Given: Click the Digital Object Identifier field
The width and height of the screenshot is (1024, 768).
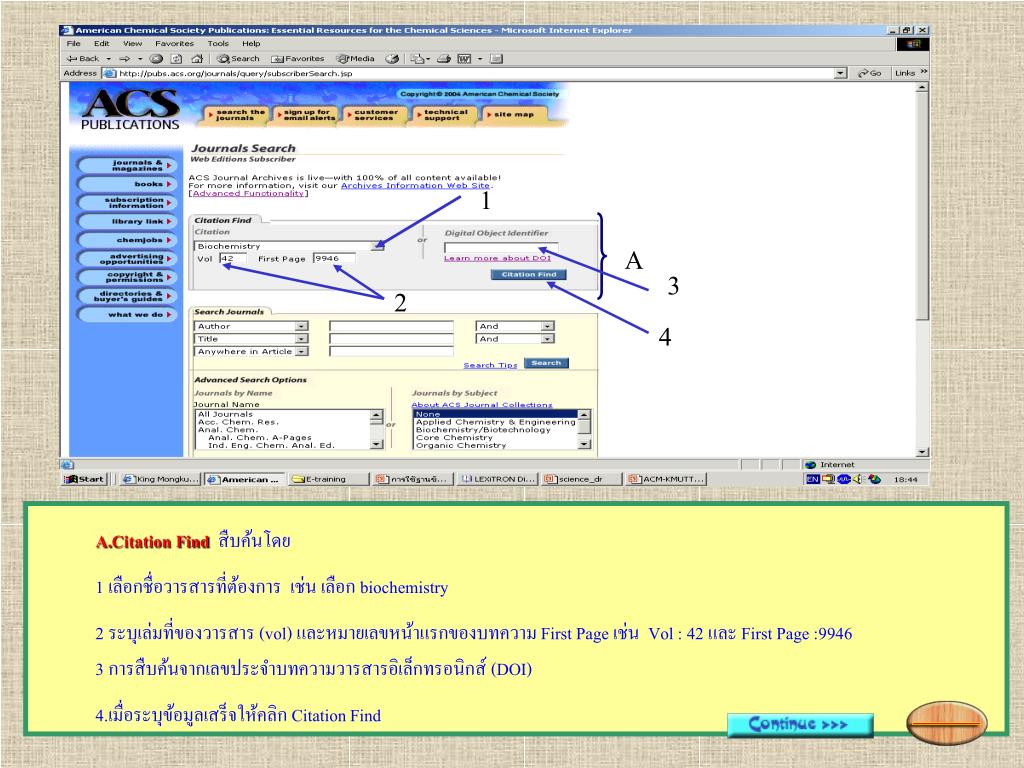Looking at the screenshot, I should tap(501, 248).
